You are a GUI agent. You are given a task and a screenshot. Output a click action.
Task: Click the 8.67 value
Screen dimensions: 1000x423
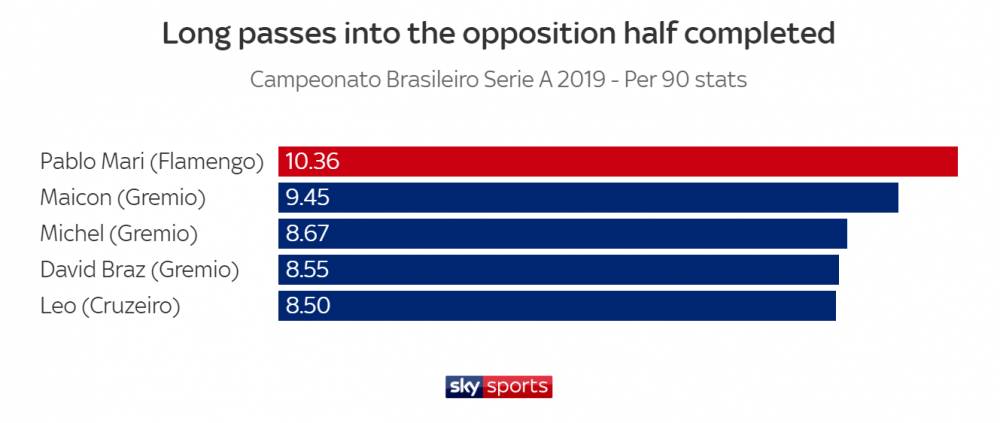click(307, 233)
